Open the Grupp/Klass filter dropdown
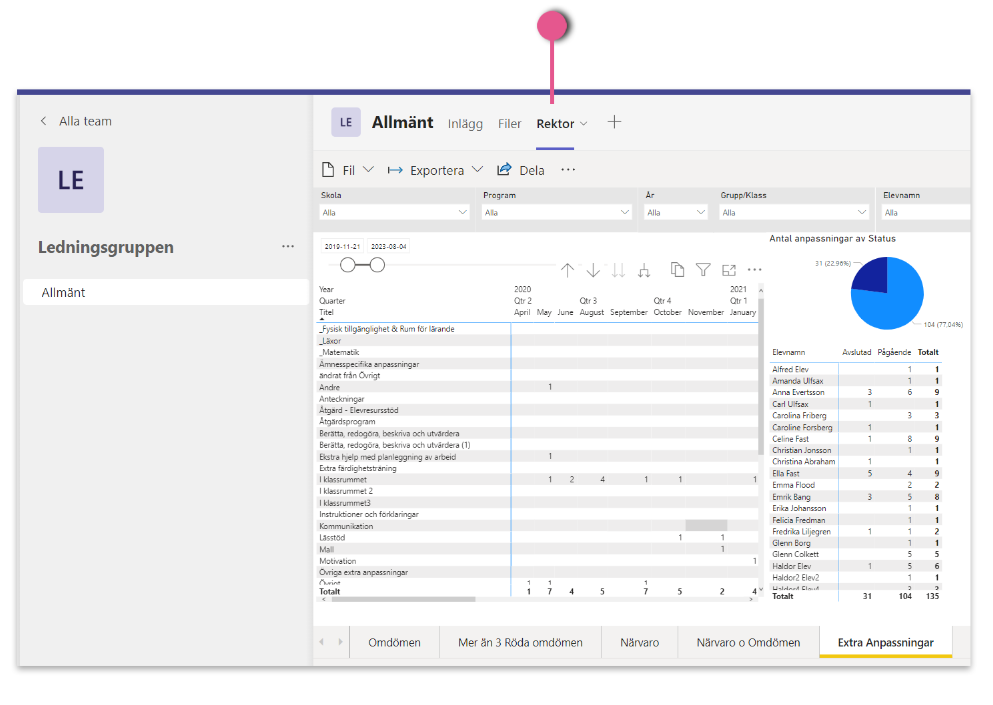Viewport: 993px width, 705px height. tap(794, 212)
